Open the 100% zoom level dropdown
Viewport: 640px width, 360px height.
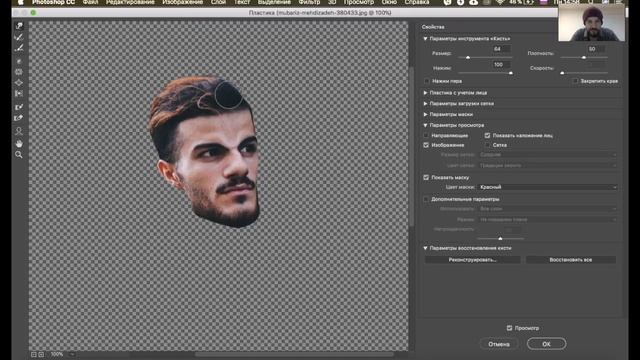tap(72, 354)
